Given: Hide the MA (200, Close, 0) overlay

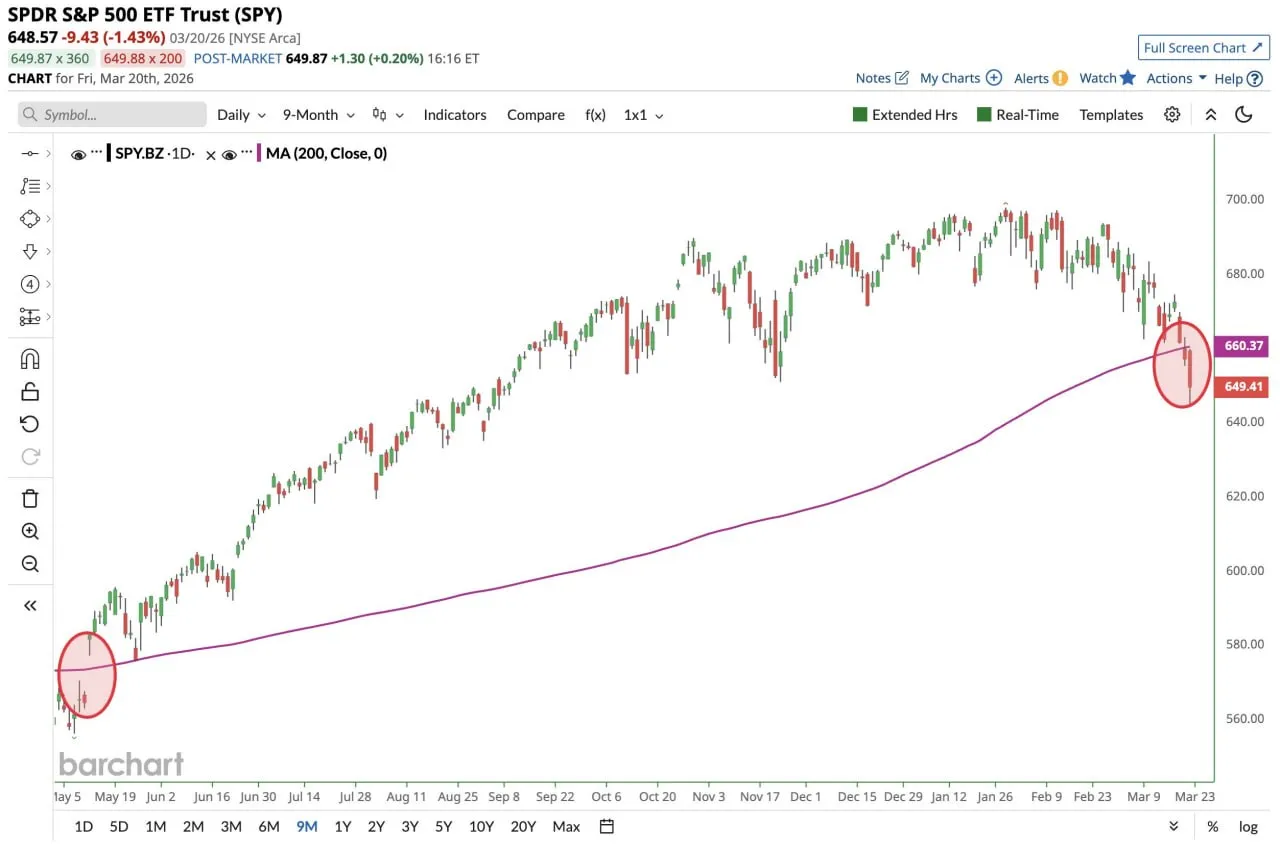Looking at the screenshot, I should 229,153.
